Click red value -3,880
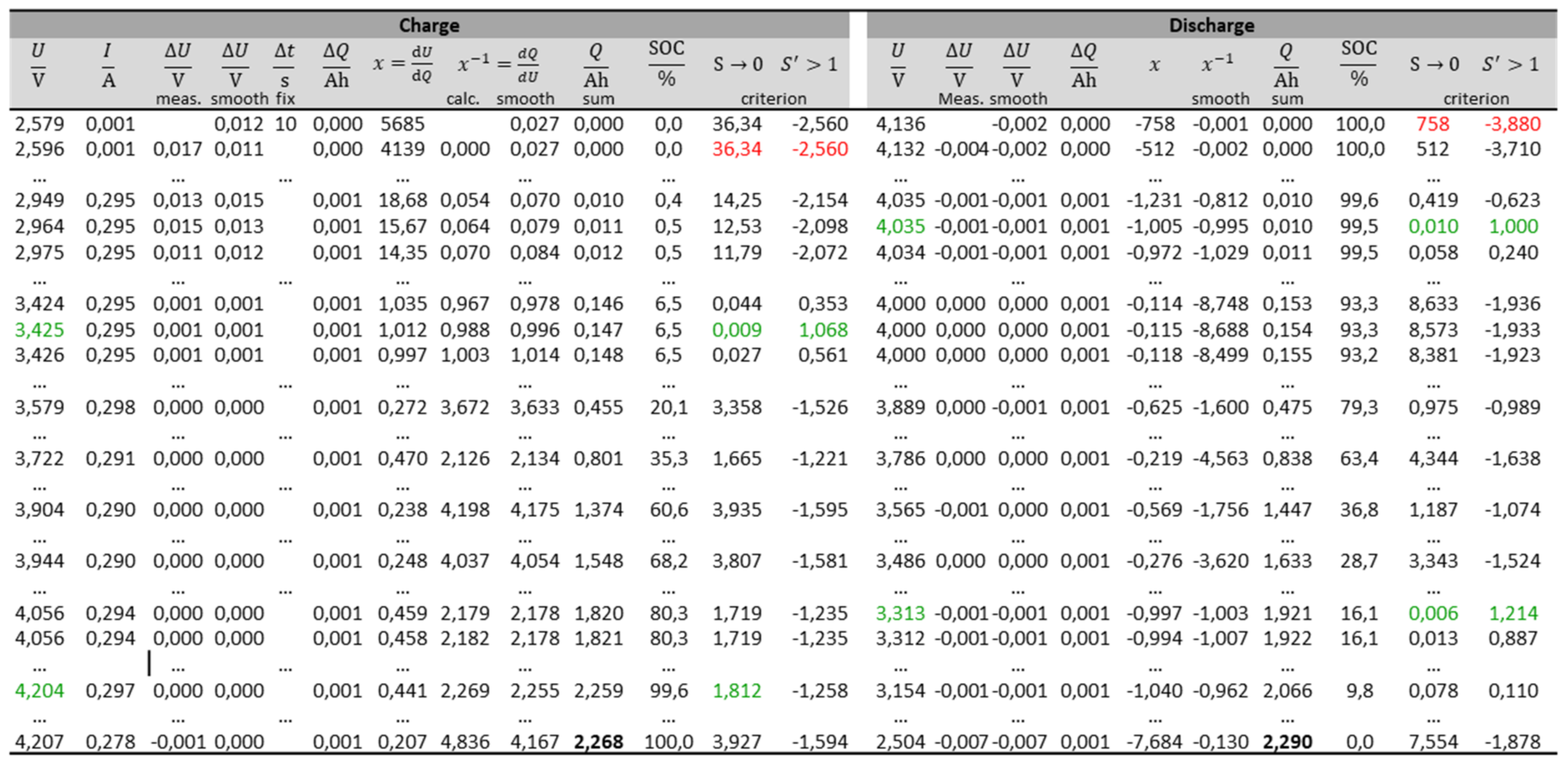The image size is (1568, 764). point(1512,124)
